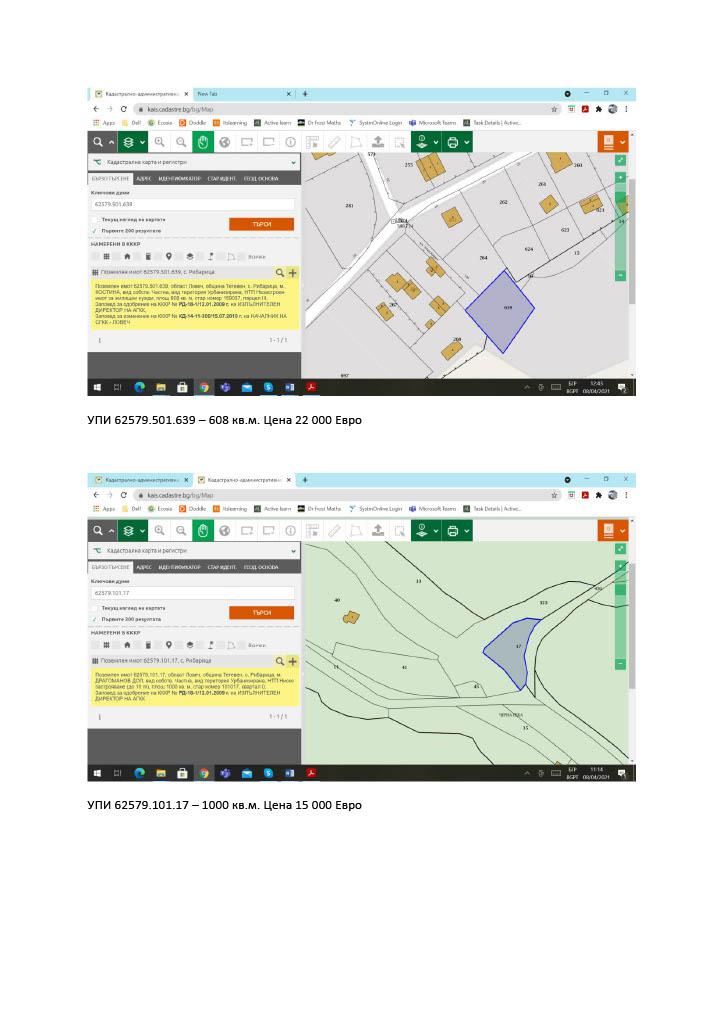Click the upload icon in the upper map toolbar

pyautogui.click(x=379, y=142)
